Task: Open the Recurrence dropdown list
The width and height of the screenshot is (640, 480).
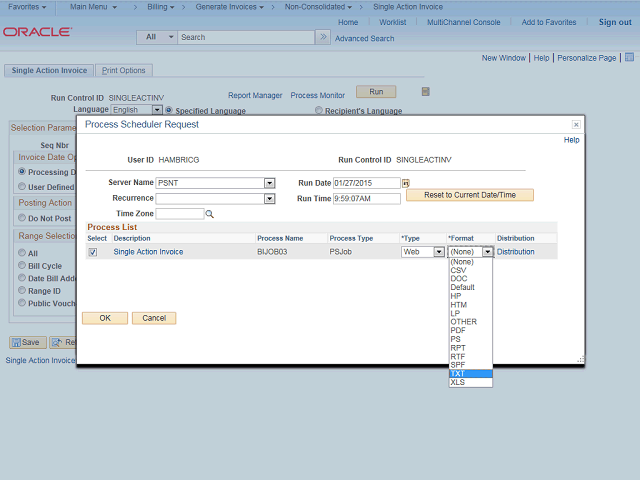Action: click(269, 199)
